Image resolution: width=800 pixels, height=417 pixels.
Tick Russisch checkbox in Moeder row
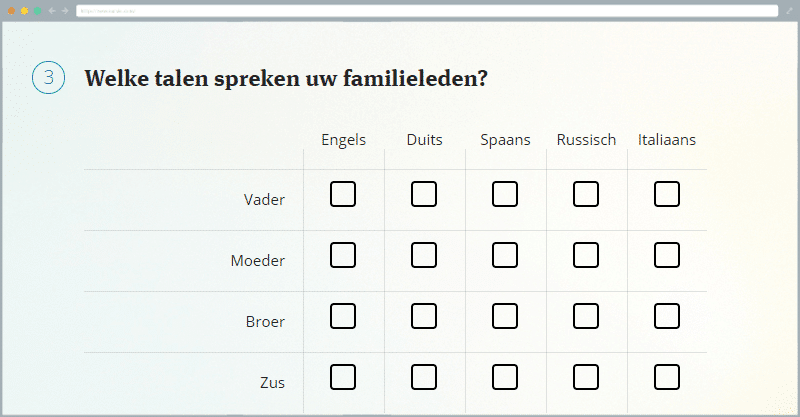(x=586, y=255)
